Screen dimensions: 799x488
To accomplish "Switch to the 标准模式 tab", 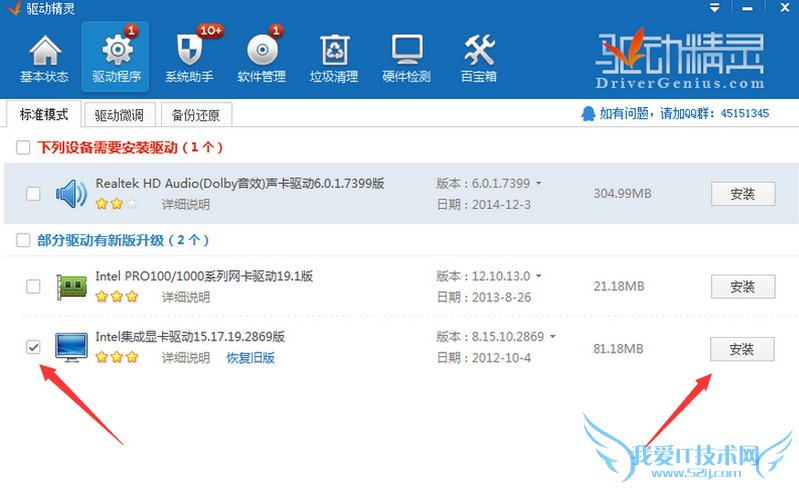I will (x=44, y=114).
